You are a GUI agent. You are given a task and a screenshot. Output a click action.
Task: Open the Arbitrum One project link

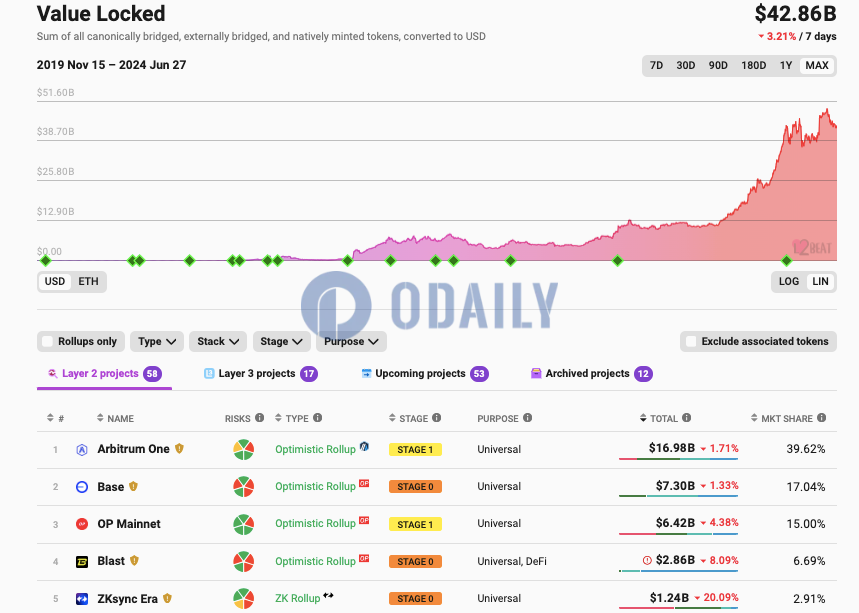point(134,449)
